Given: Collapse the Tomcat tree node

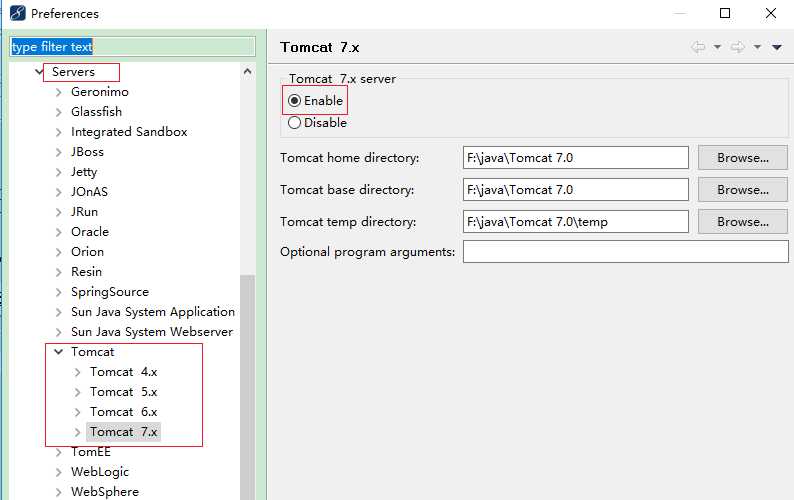Looking at the screenshot, I should pyautogui.click(x=59, y=352).
